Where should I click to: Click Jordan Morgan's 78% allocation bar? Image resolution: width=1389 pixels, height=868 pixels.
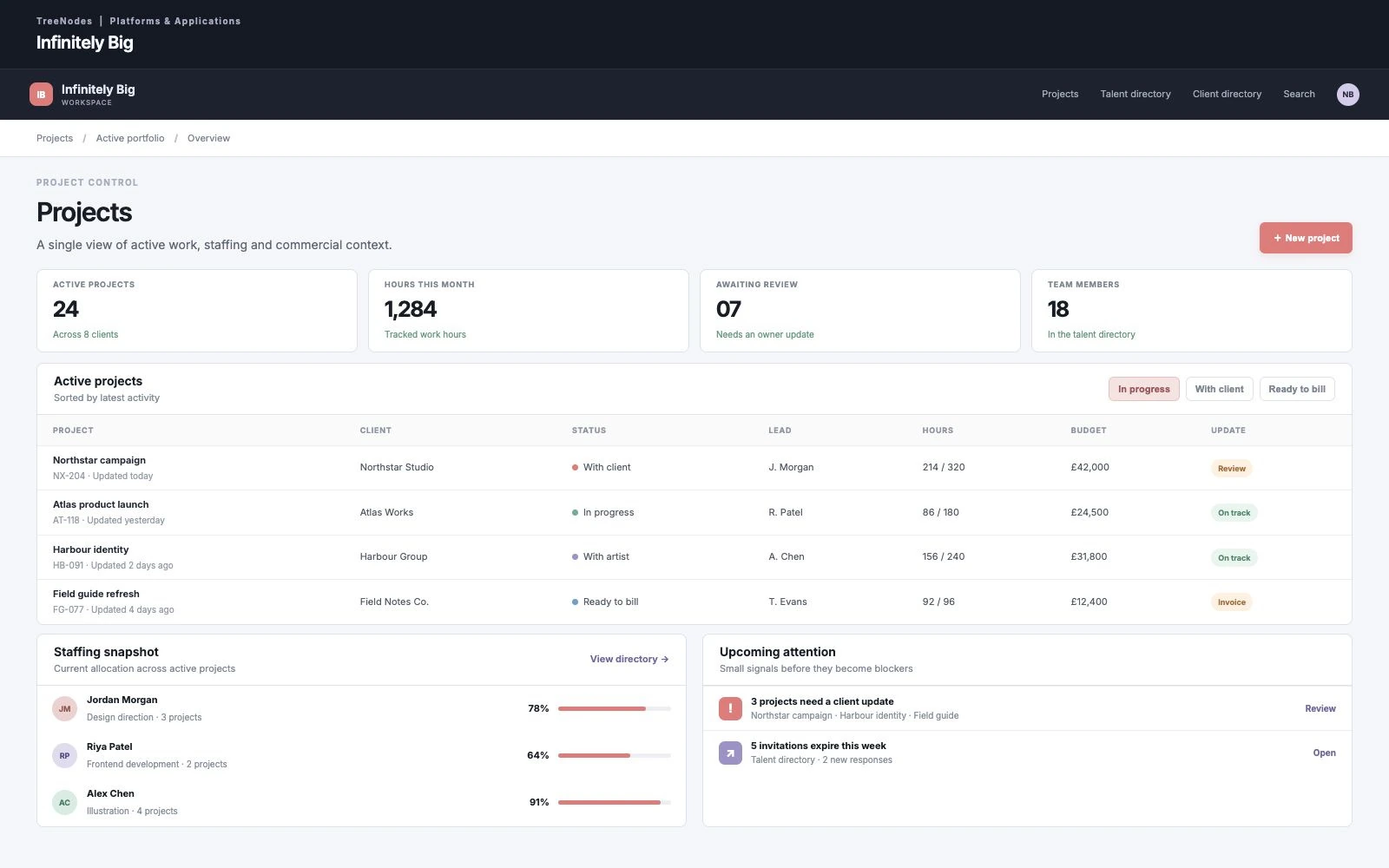[615, 709]
